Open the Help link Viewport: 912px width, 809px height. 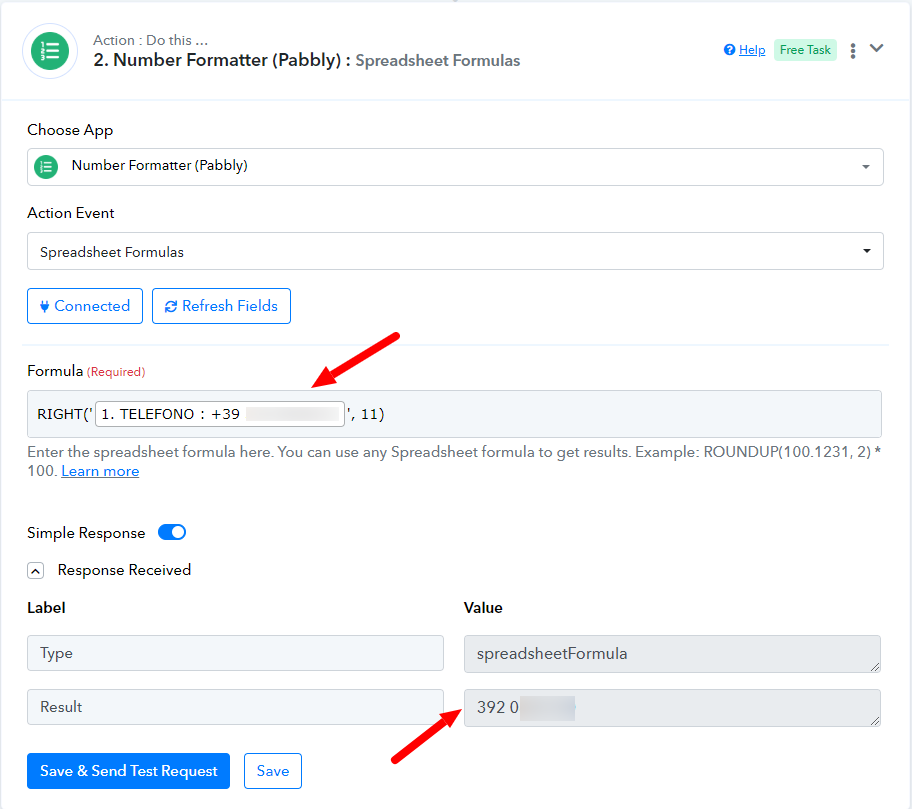pyautogui.click(x=751, y=50)
